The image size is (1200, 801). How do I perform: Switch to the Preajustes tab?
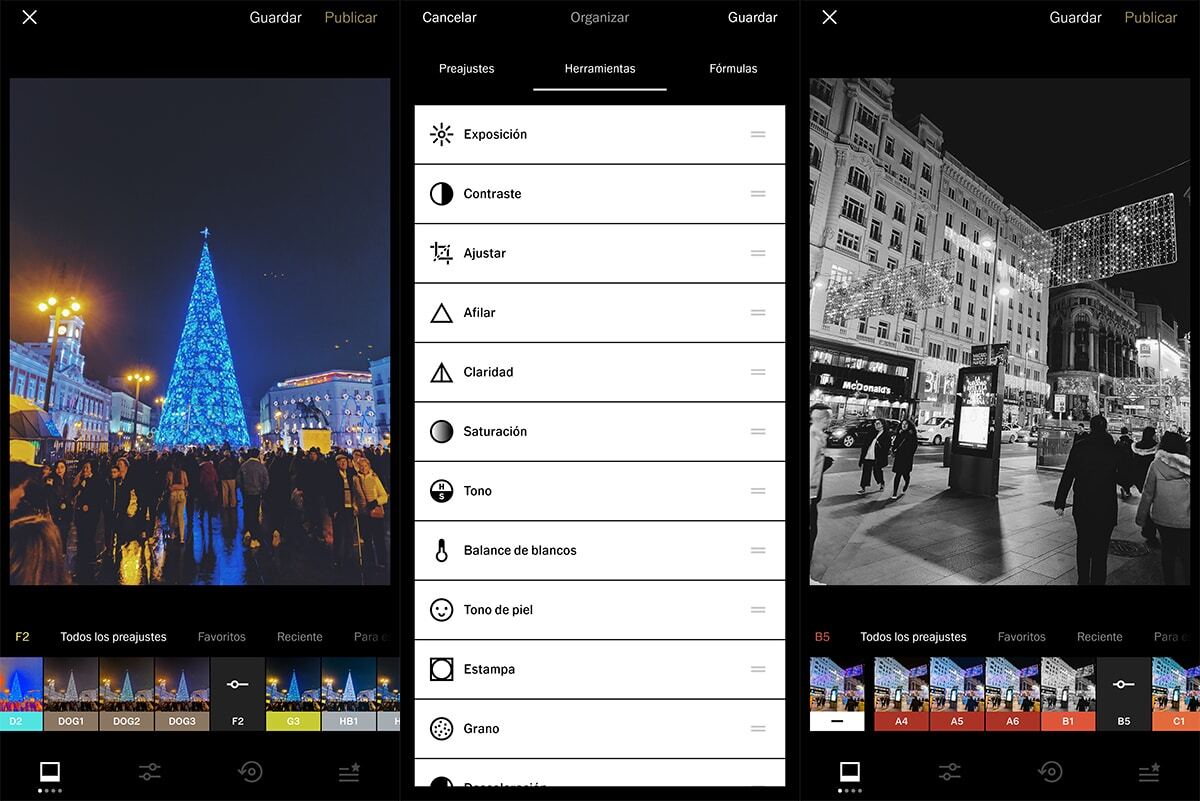(x=466, y=69)
